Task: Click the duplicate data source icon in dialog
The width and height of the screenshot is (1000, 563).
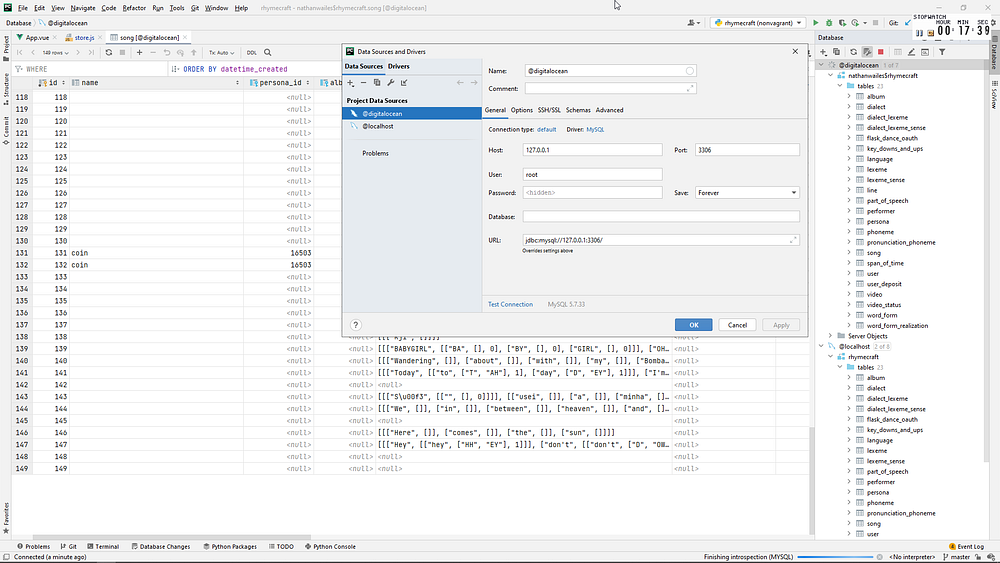Action: [377, 83]
